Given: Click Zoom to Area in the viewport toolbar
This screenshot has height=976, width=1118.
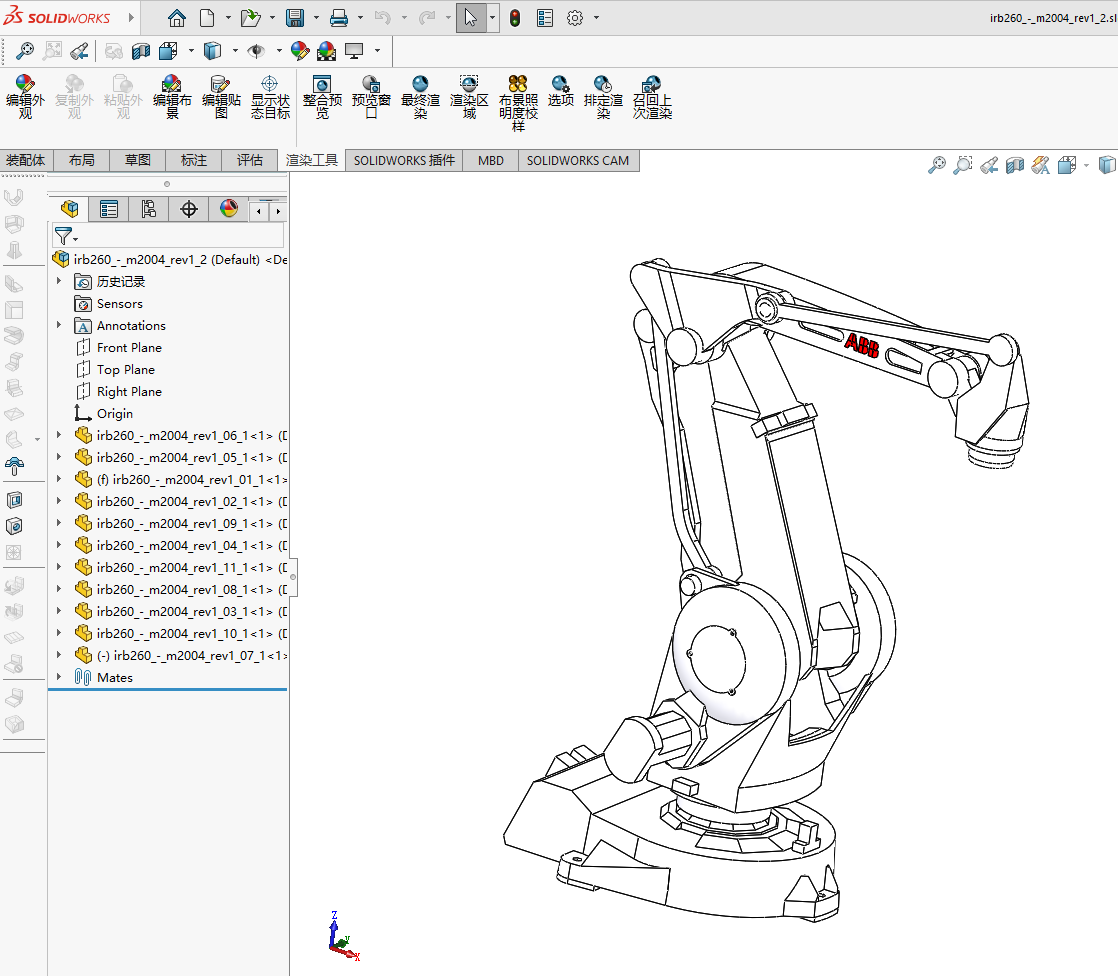Looking at the screenshot, I should point(962,166).
